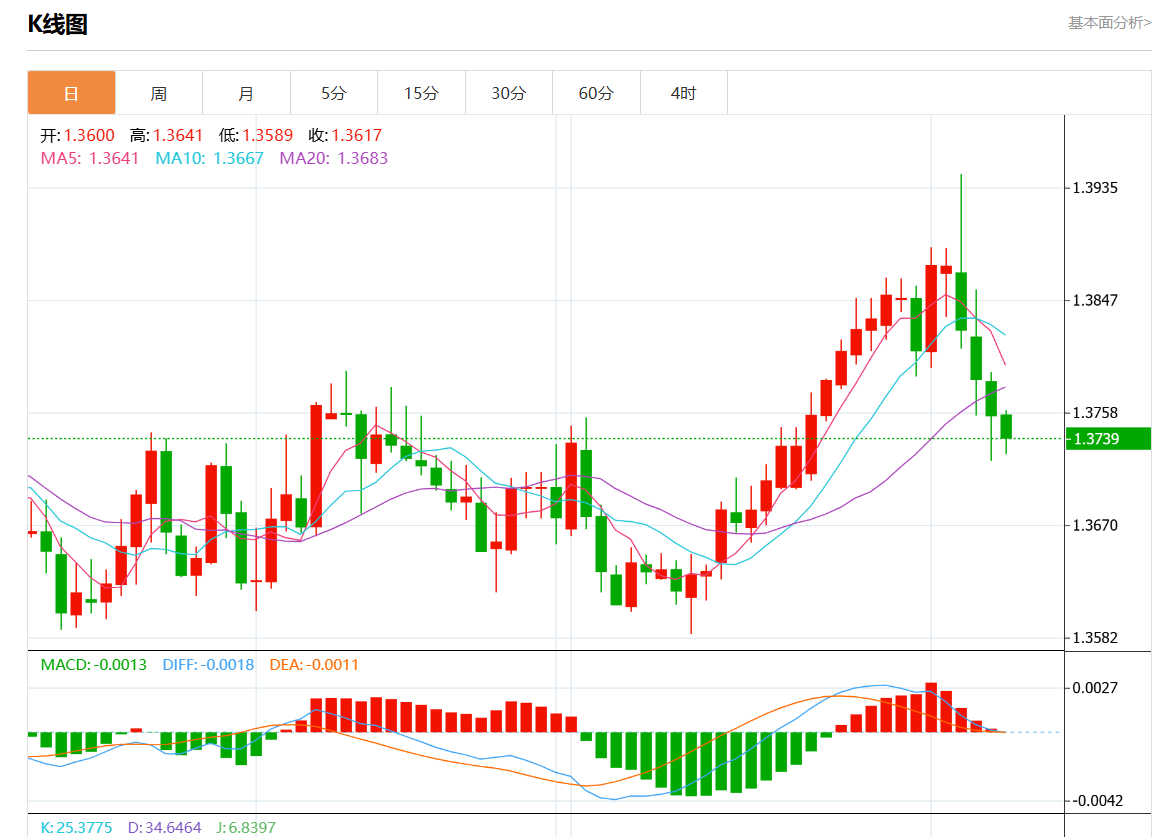Click the 0.0027 MACD axis label

(1095, 688)
